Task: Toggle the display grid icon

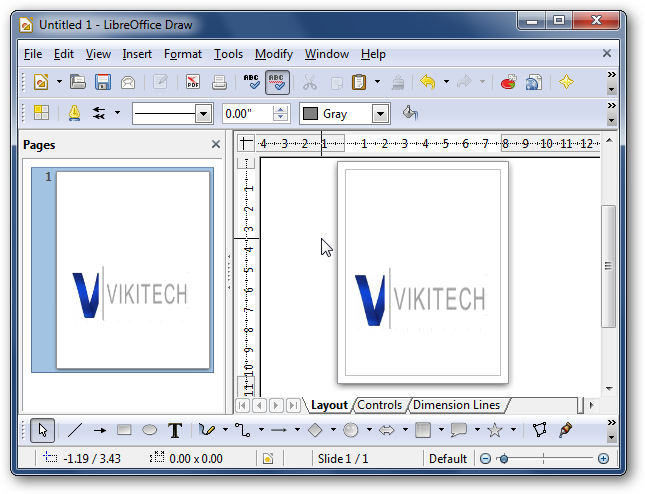Action: tap(41, 113)
